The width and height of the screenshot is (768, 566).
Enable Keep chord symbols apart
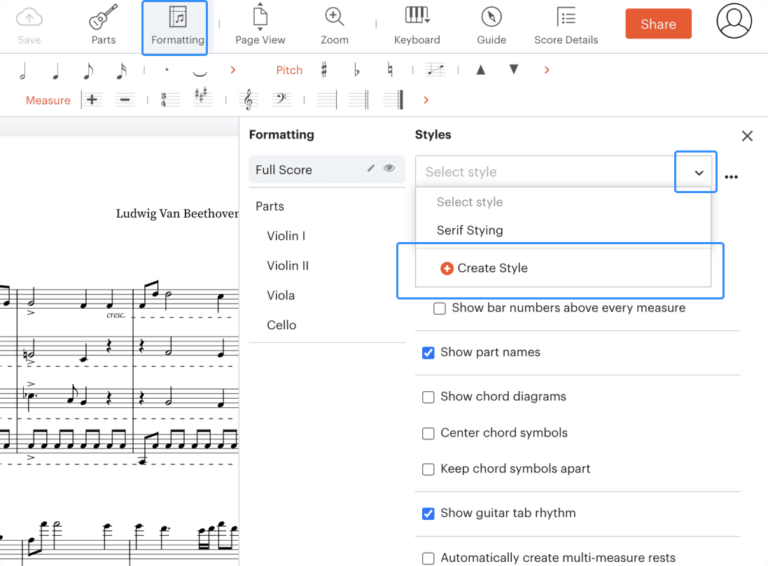point(428,469)
